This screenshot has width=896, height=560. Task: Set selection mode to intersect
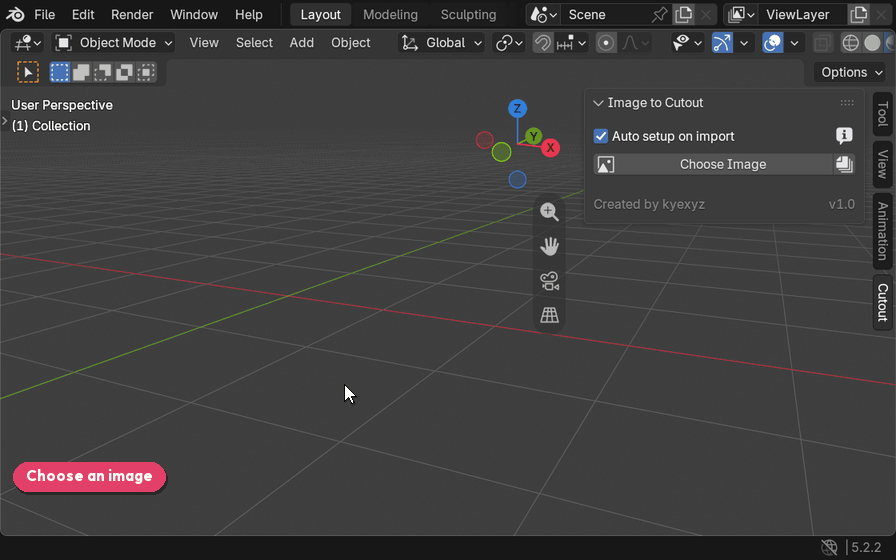(146, 72)
